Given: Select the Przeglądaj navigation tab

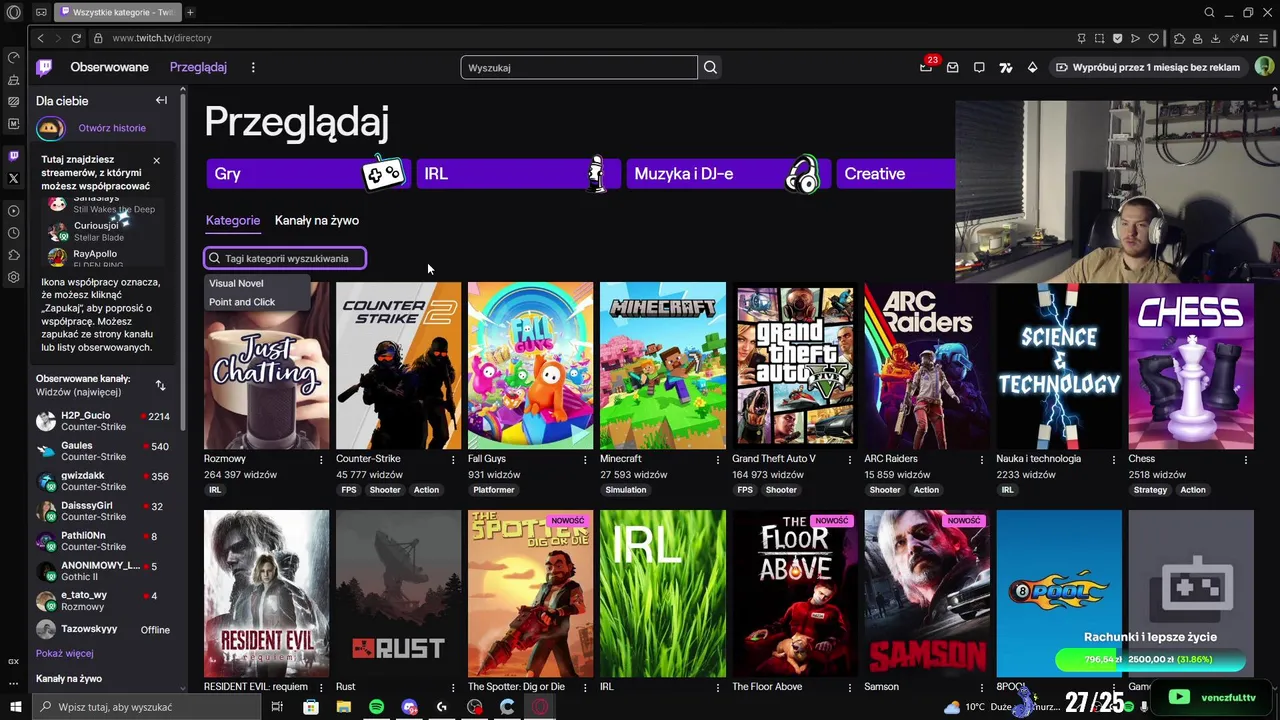Looking at the screenshot, I should click(x=198, y=67).
